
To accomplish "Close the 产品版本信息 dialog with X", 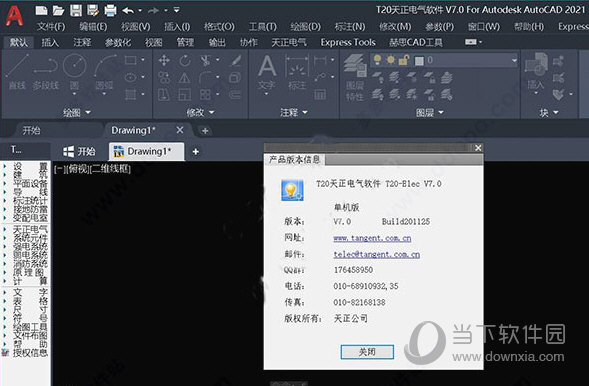I will [x=478, y=148].
